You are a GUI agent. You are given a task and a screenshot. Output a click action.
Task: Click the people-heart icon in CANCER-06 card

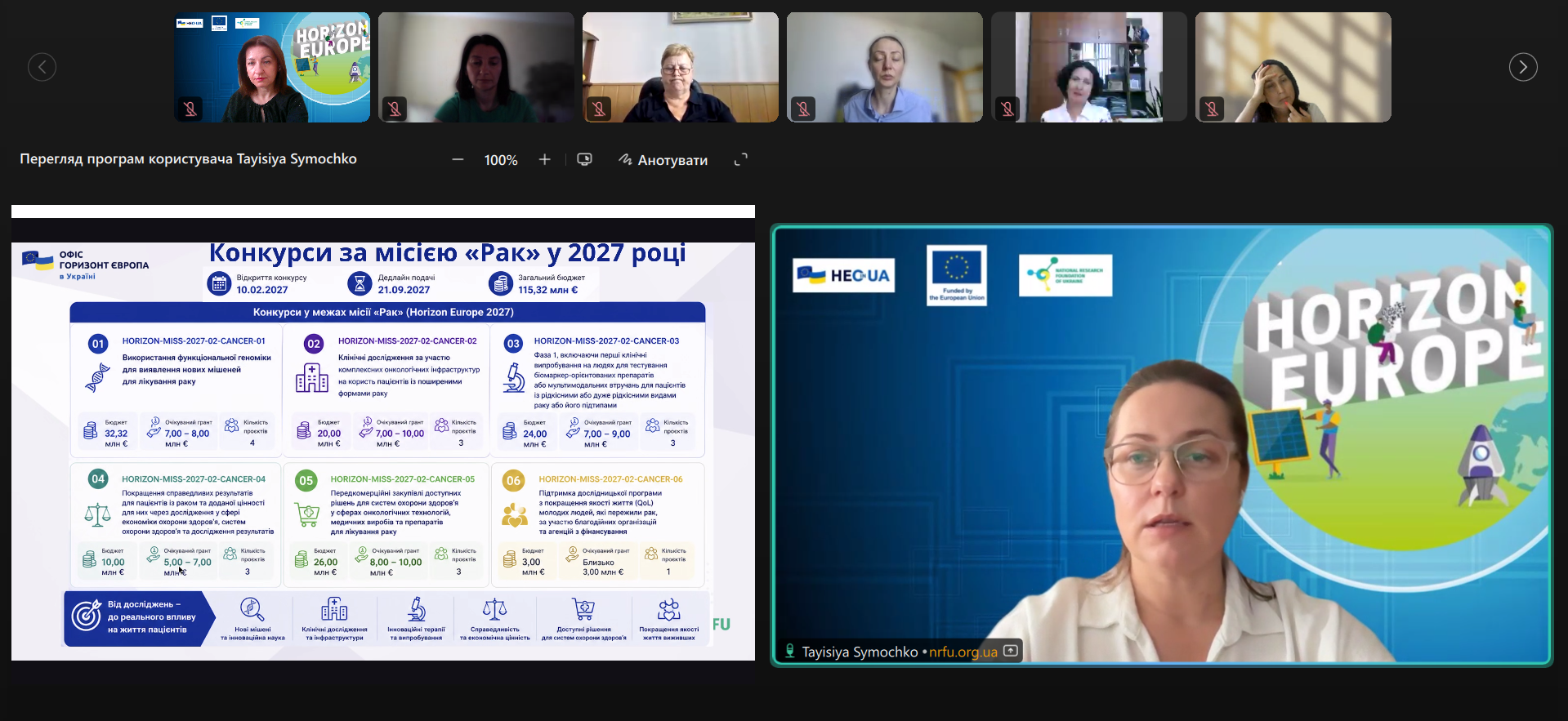point(515,514)
